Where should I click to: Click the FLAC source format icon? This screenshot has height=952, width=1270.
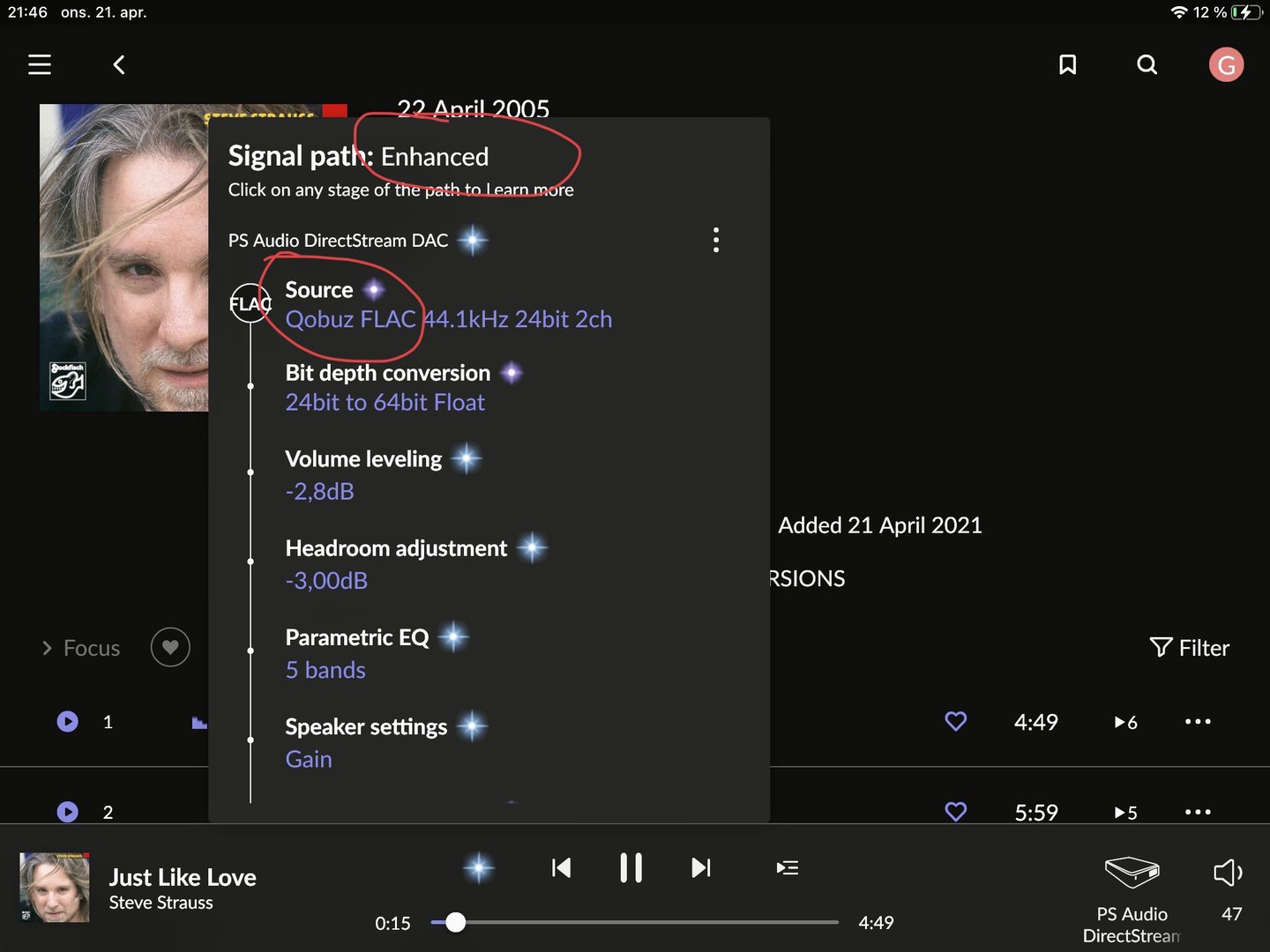click(x=250, y=303)
